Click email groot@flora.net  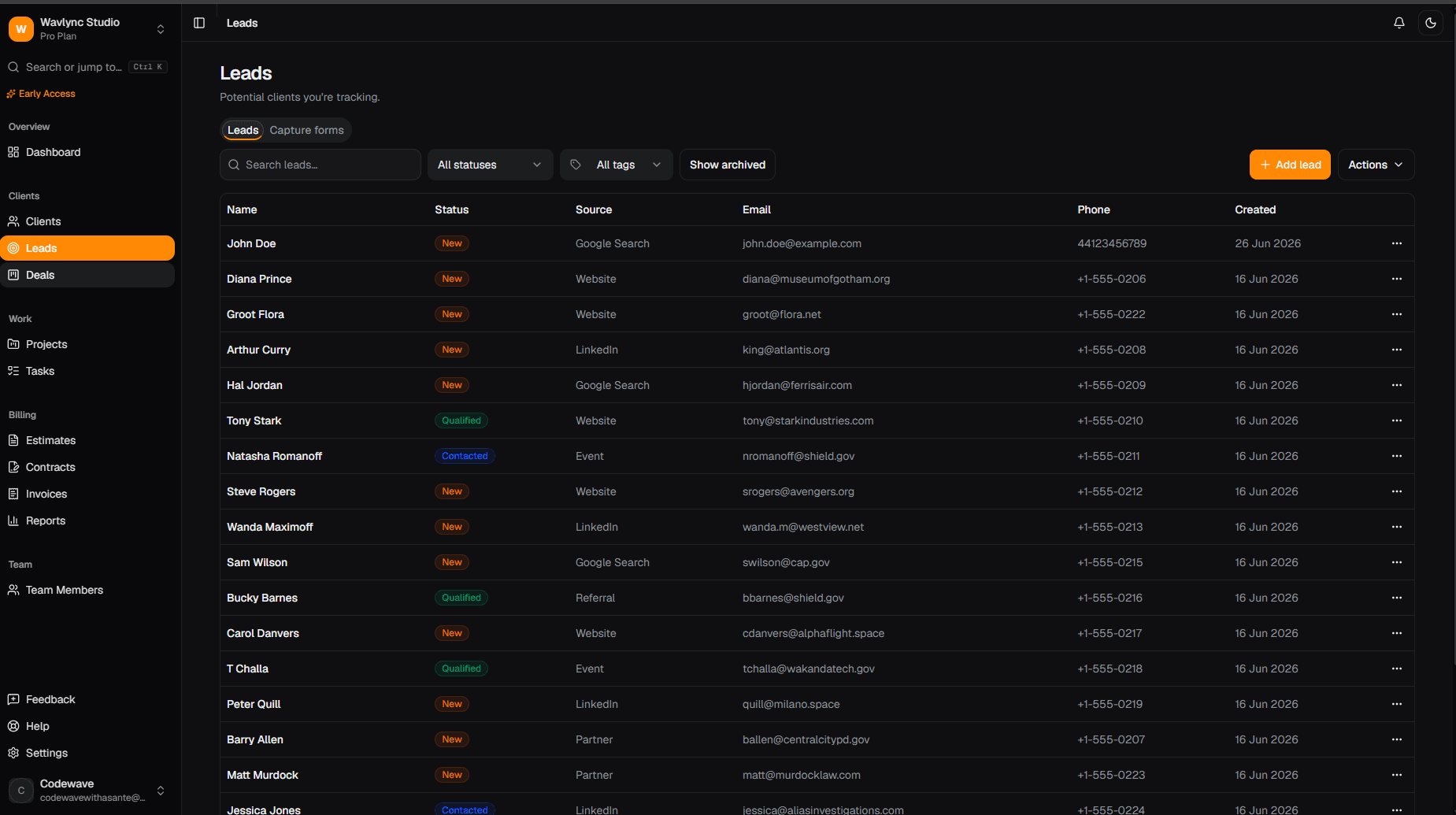click(781, 314)
